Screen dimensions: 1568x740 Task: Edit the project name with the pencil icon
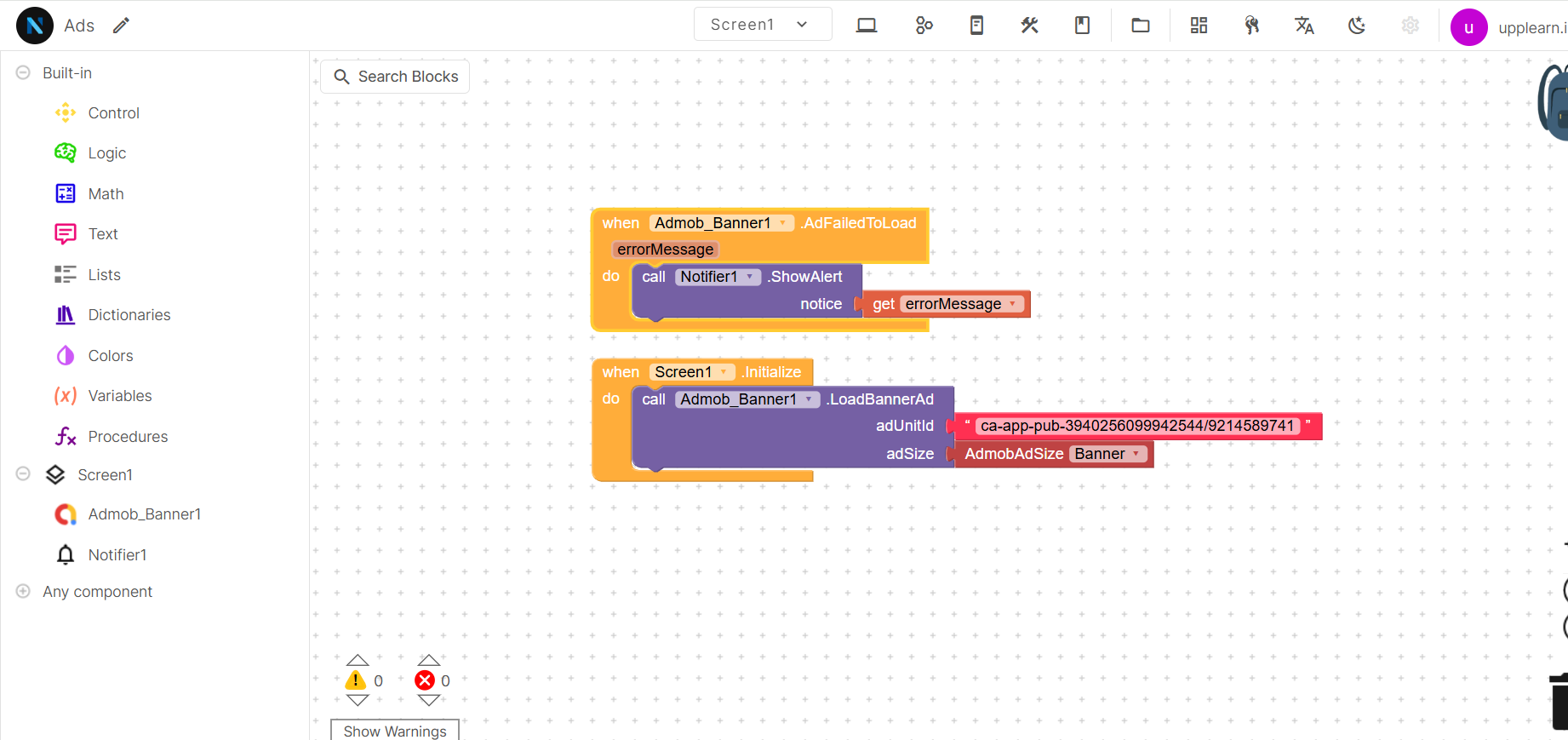[x=122, y=26]
